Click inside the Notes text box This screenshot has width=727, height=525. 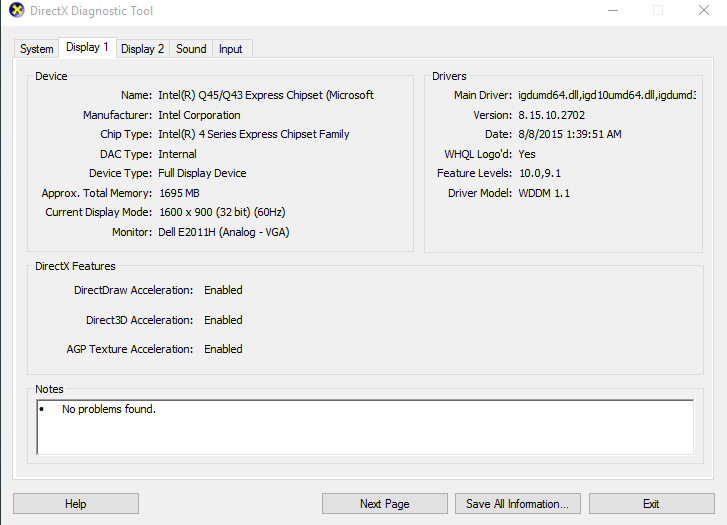[x=365, y=427]
